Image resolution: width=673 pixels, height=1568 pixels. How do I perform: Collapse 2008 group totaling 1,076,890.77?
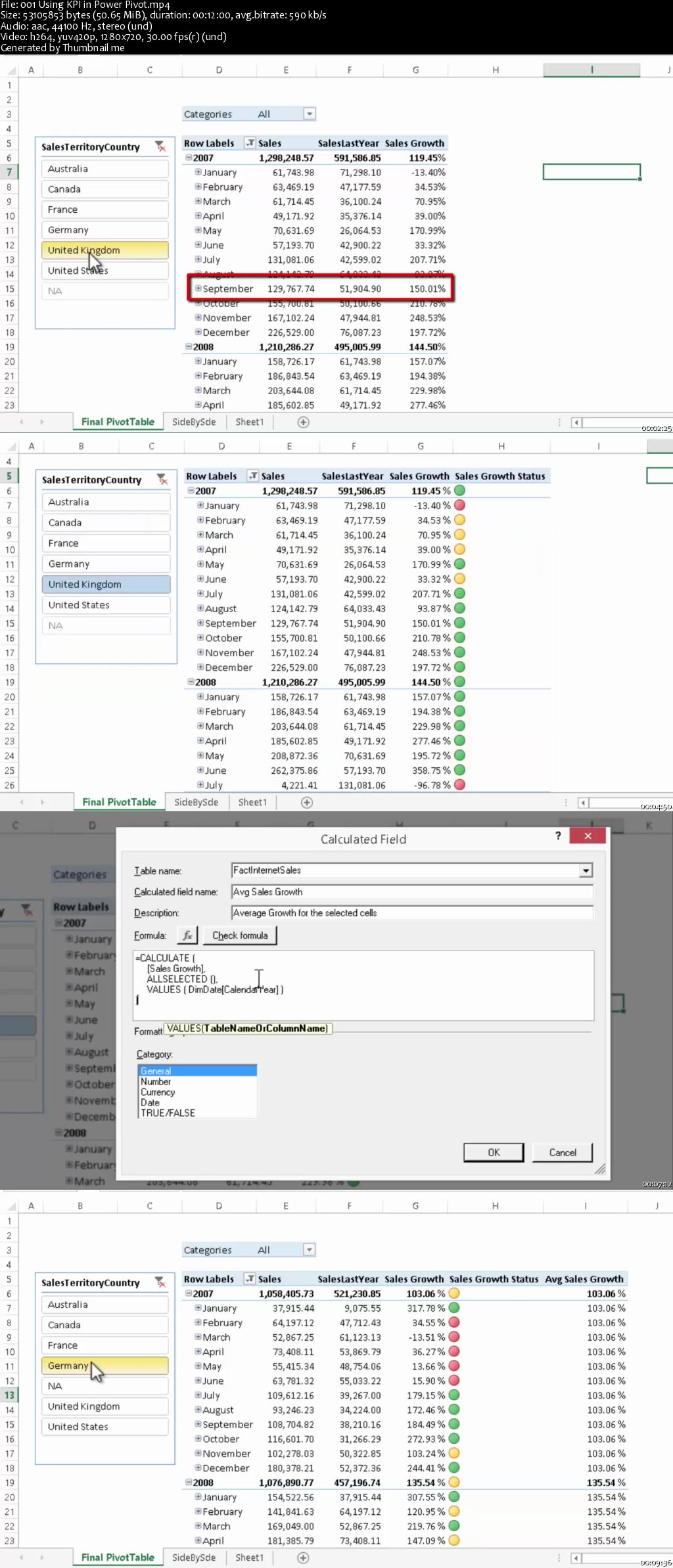pos(189,1482)
